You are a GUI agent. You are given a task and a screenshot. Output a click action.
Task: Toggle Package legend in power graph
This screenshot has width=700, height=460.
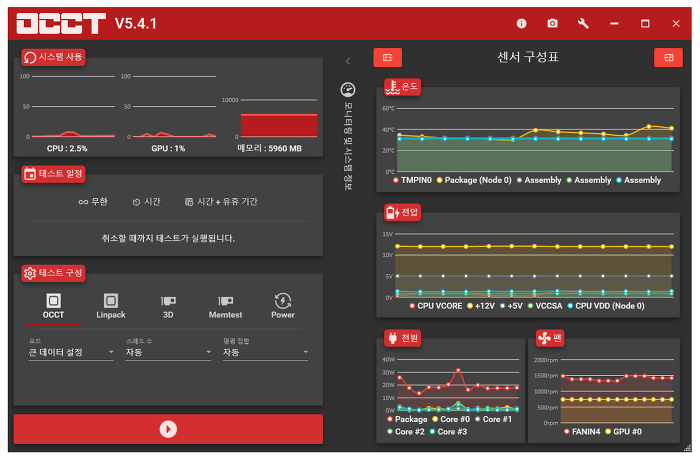(x=407, y=419)
